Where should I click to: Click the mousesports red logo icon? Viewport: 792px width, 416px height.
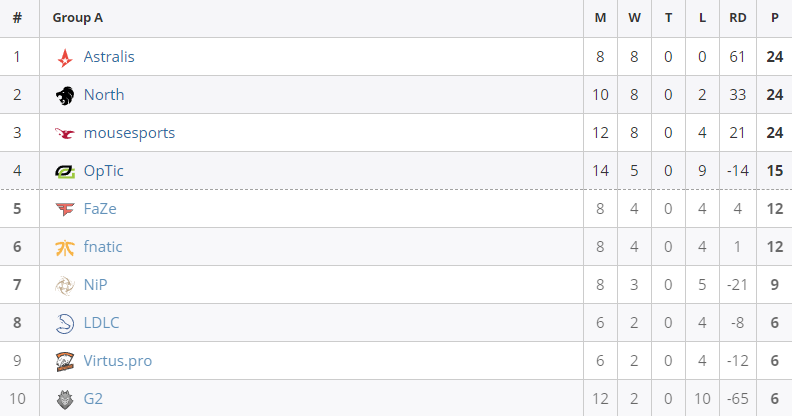click(65, 133)
